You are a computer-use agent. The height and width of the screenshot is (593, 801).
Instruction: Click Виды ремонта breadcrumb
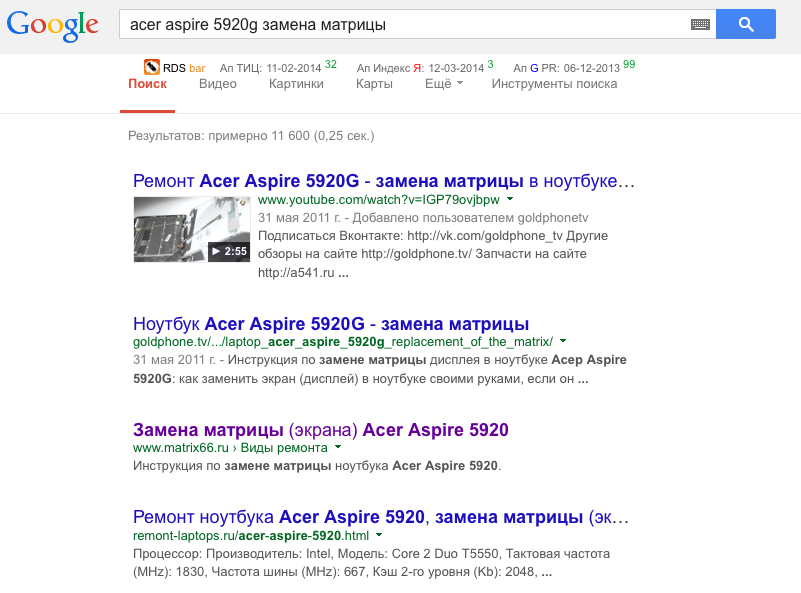tap(284, 448)
